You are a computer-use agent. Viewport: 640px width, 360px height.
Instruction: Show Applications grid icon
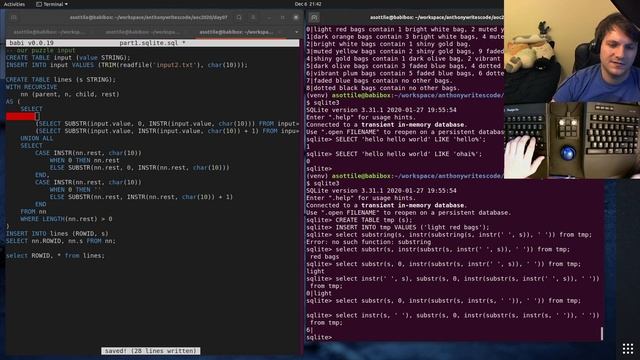(x=628, y=349)
